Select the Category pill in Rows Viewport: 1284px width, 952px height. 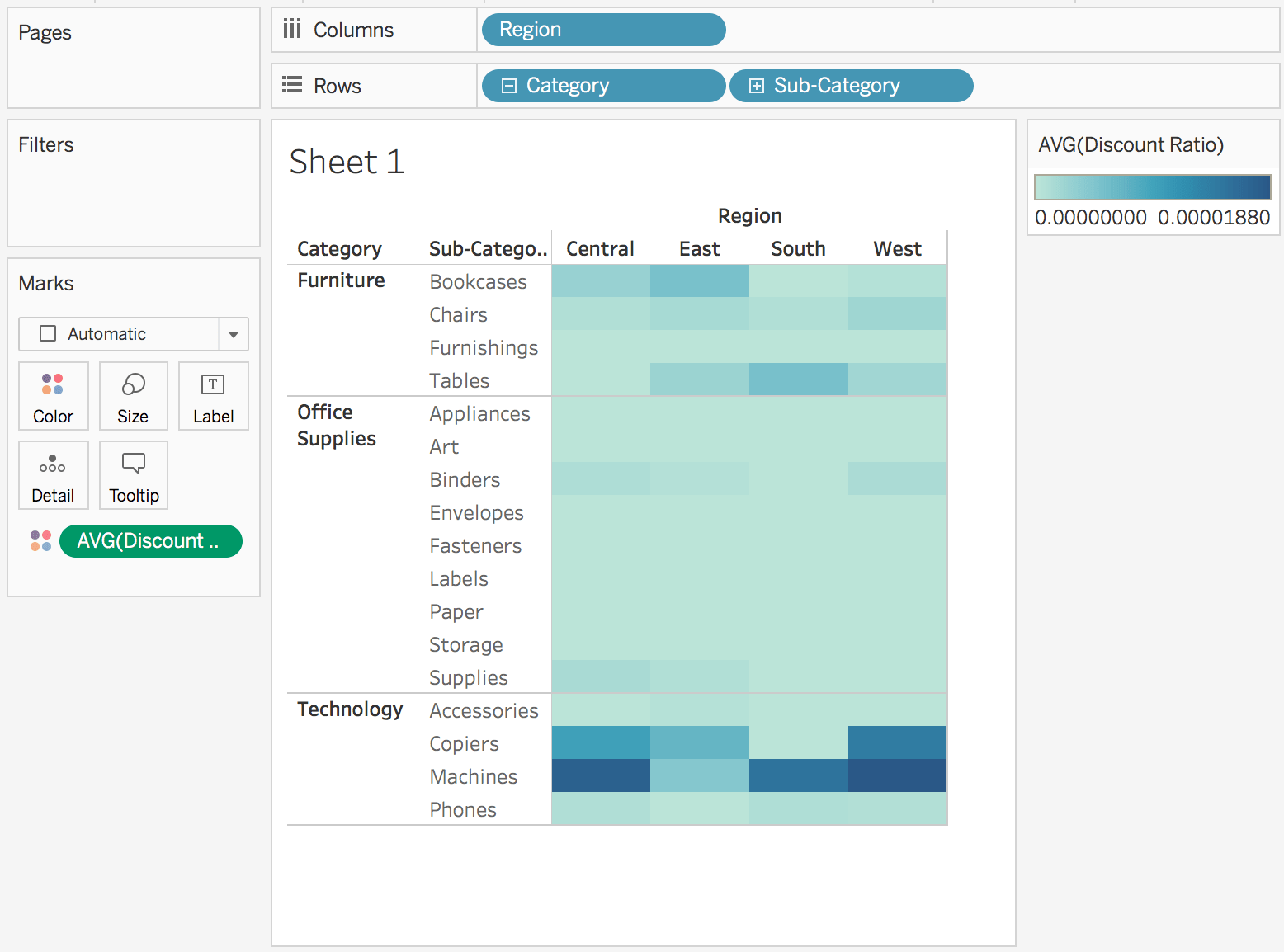(x=603, y=86)
